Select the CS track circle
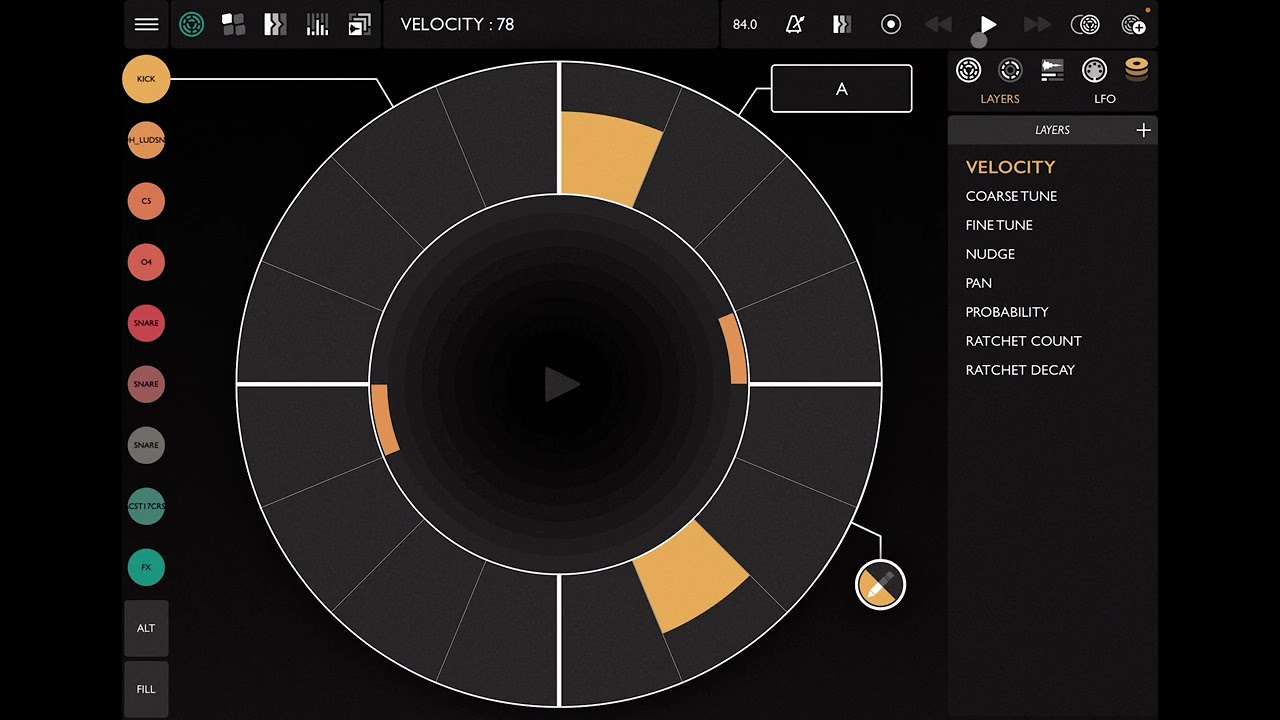 click(146, 201)
